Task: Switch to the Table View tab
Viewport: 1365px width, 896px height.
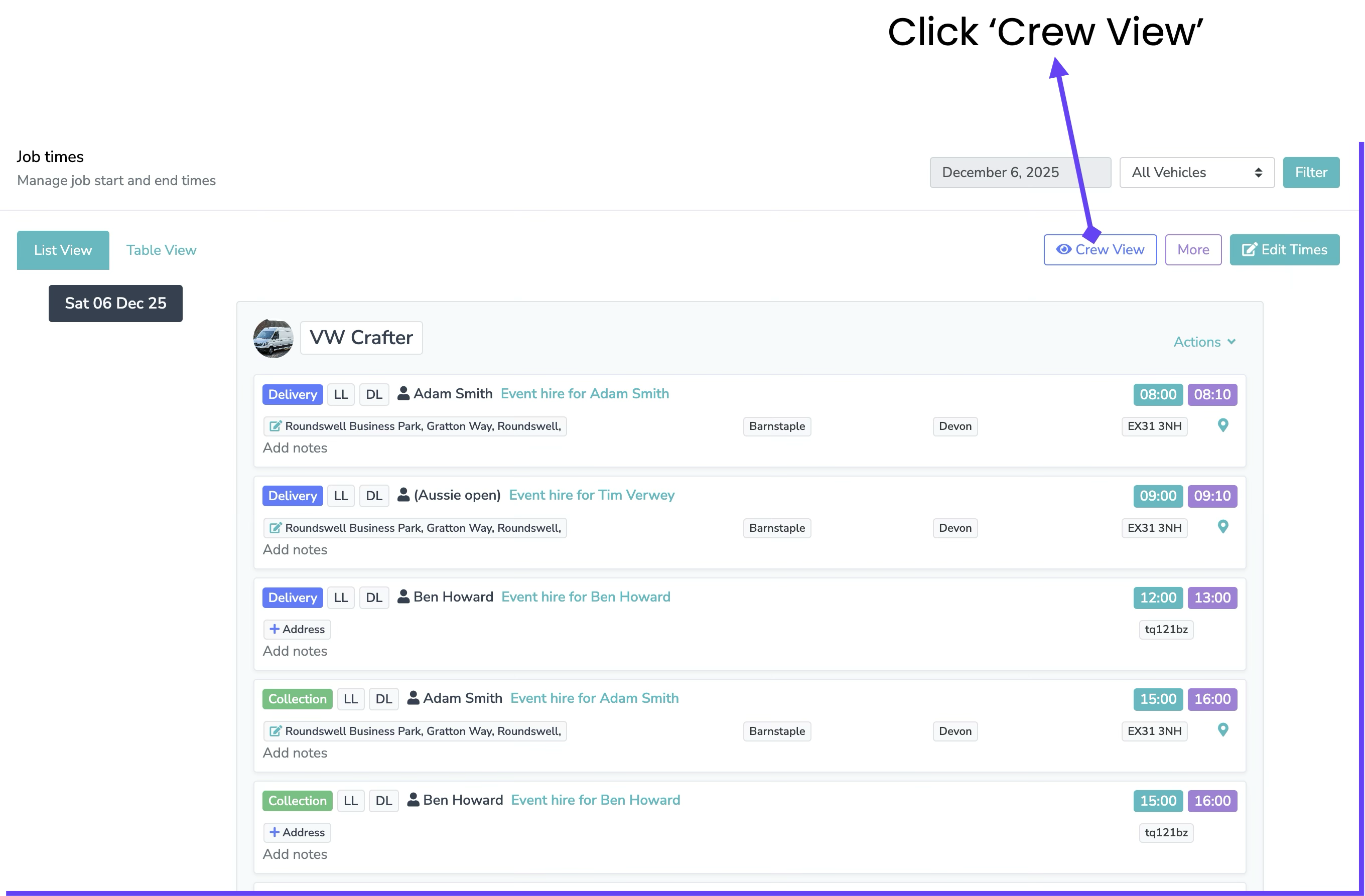Action: (161, 250)
